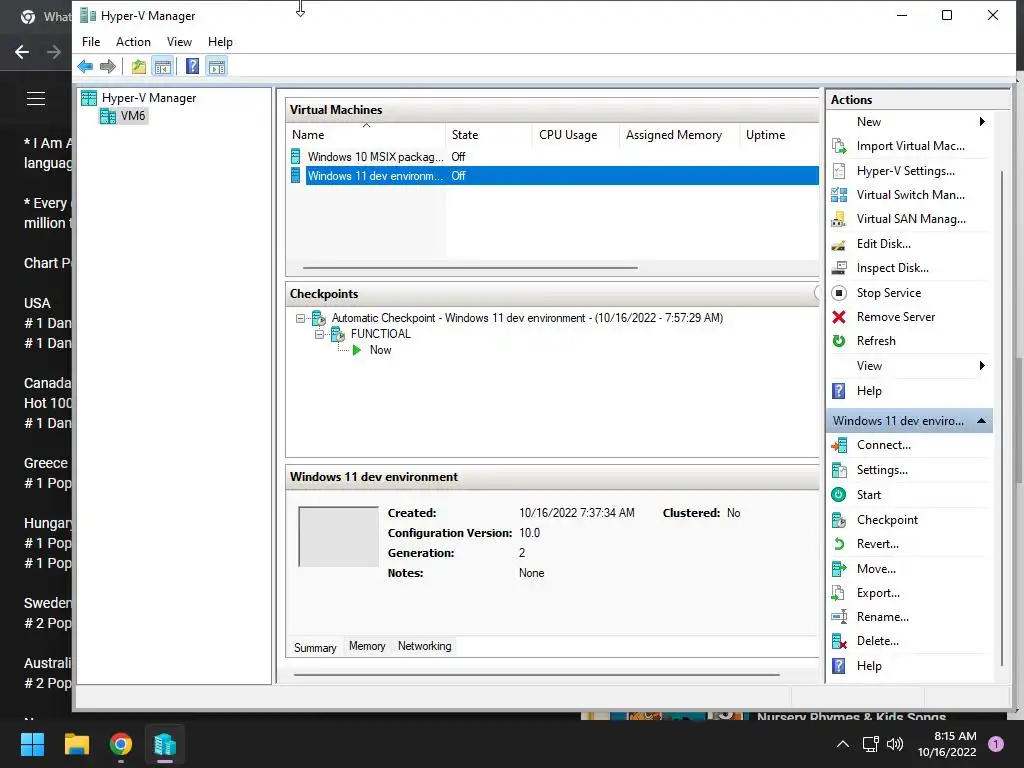Screen dimensions: 1024x768
Task: Sort by the State column header
Action: pyautogui.click(x=488, y=135)
